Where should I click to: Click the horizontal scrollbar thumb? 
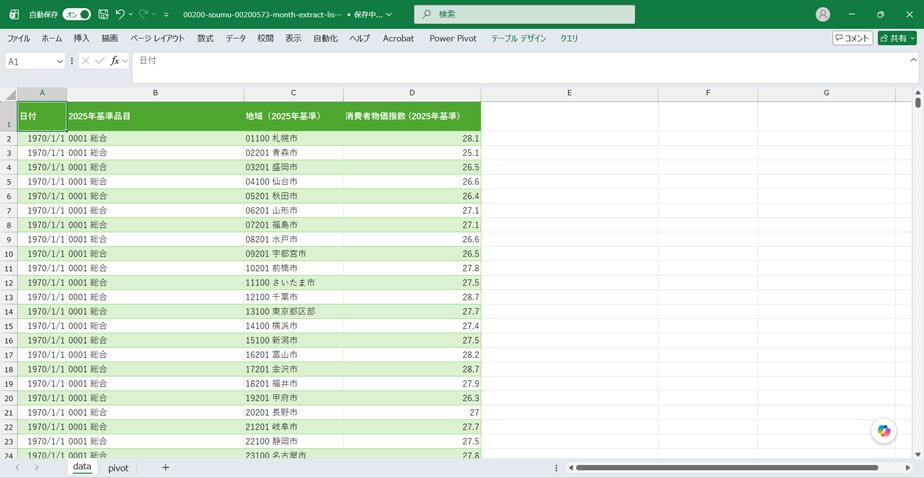click(x=727, y=467)
